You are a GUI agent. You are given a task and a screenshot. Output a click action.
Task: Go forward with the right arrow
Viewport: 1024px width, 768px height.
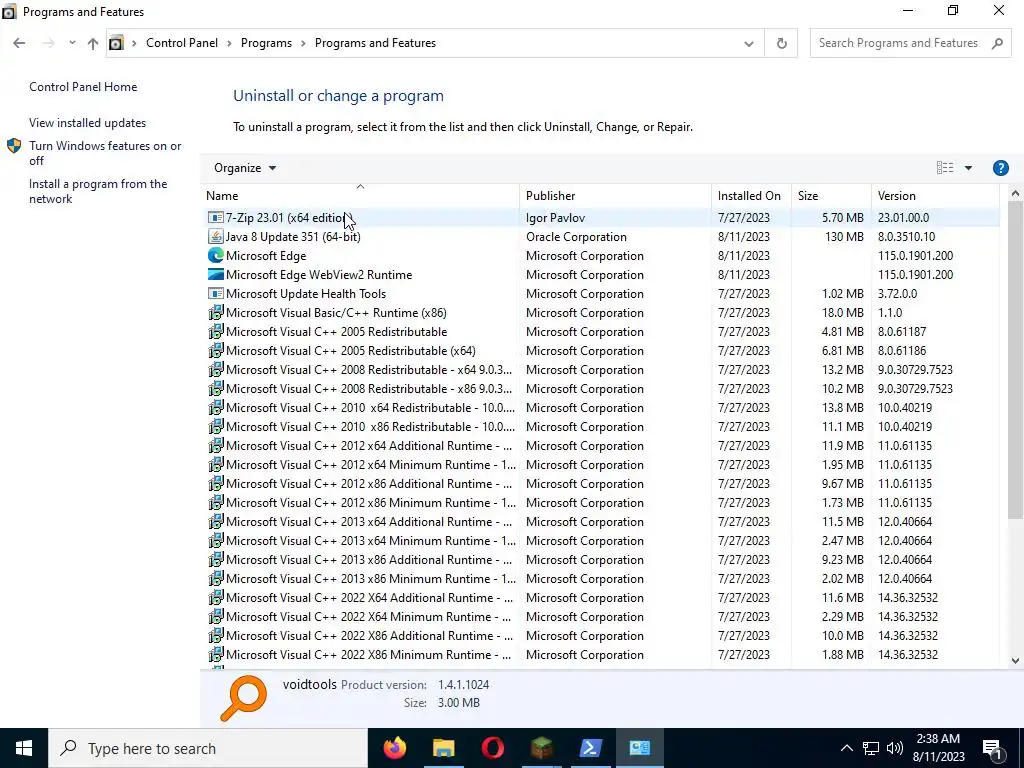tap(48, 43)
